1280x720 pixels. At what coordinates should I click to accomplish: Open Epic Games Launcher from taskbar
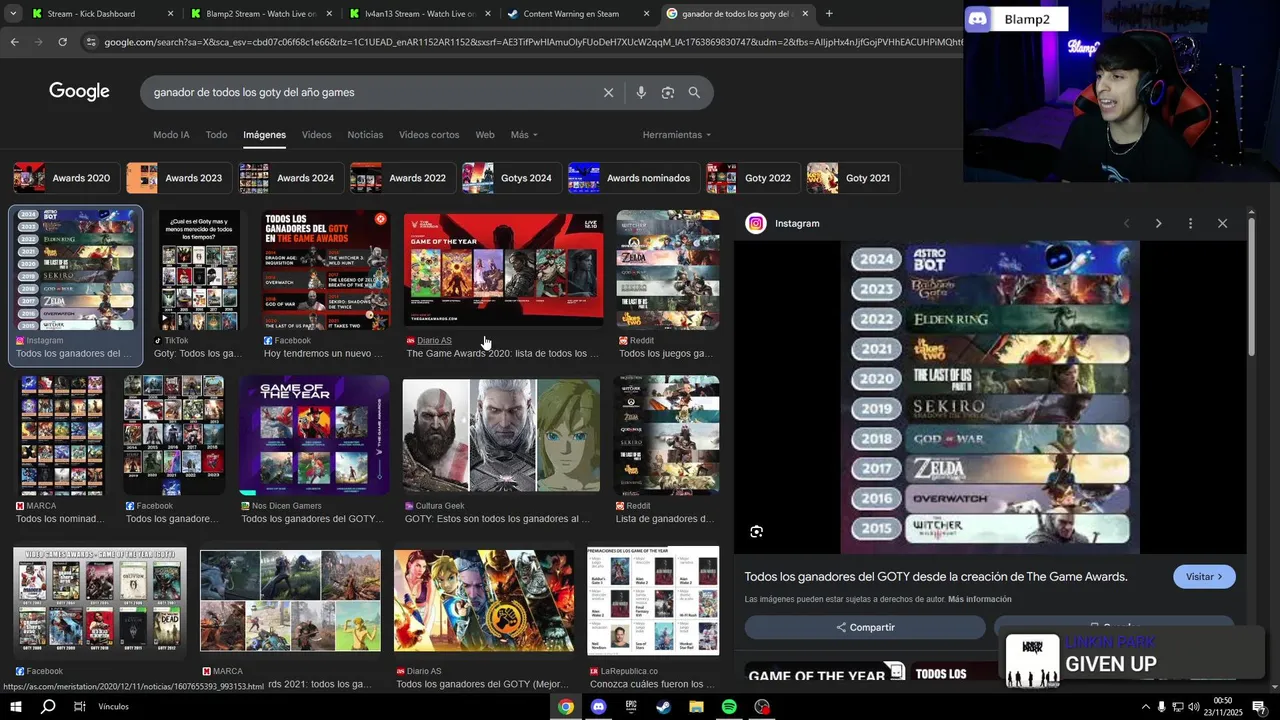[x=631, y=707]
